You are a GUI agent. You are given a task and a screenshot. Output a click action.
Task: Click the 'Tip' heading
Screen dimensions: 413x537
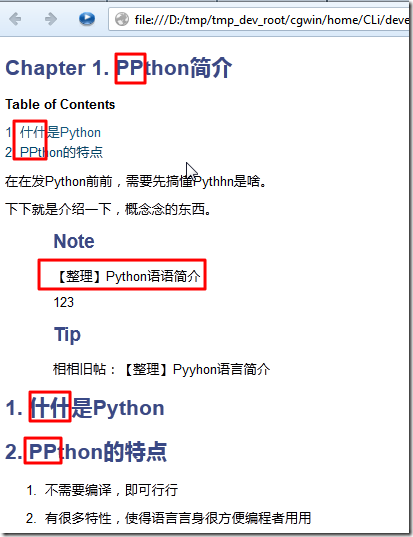click(x=67, y=335)
